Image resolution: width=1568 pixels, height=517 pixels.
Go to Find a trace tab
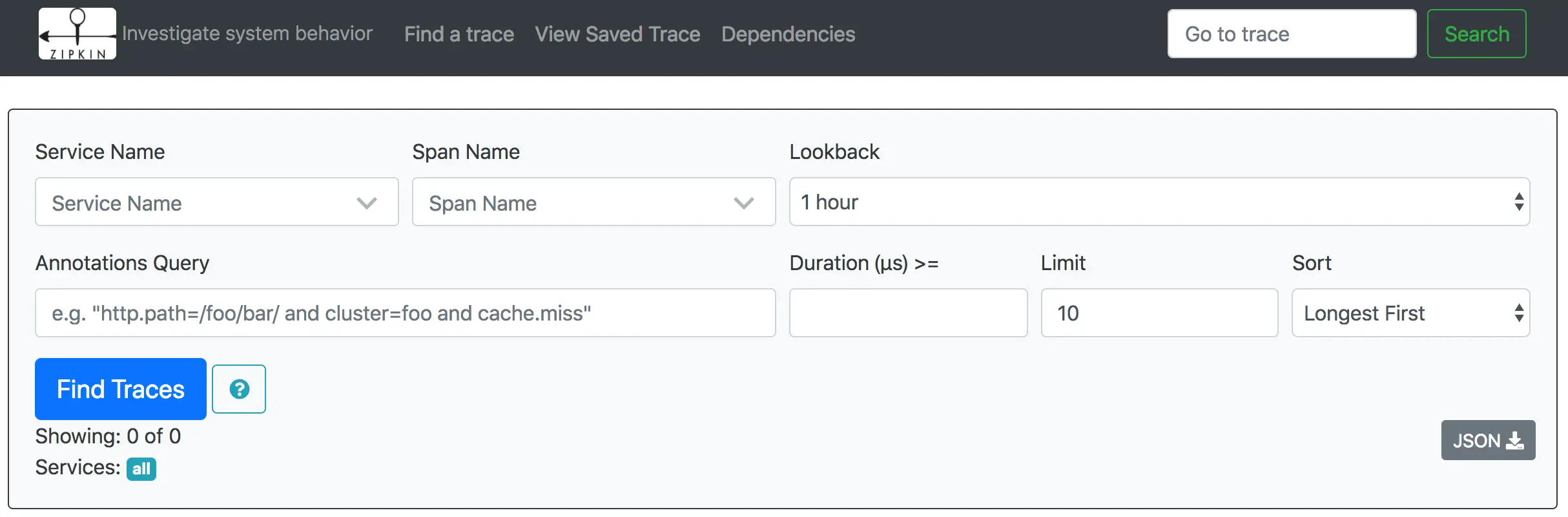tap(459, 34)
